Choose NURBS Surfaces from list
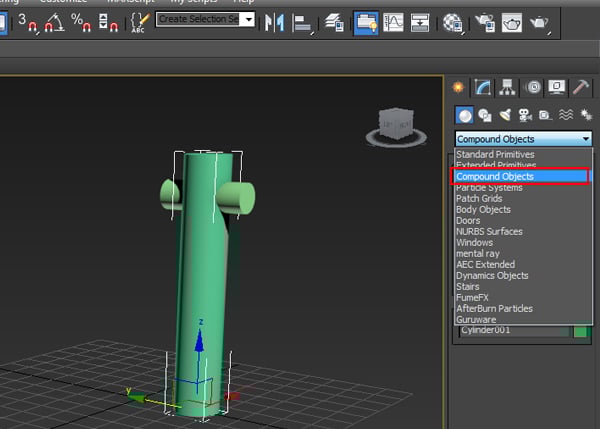This screenshot has height=429, width=600. pyautogui.click(x=523, y=232)
